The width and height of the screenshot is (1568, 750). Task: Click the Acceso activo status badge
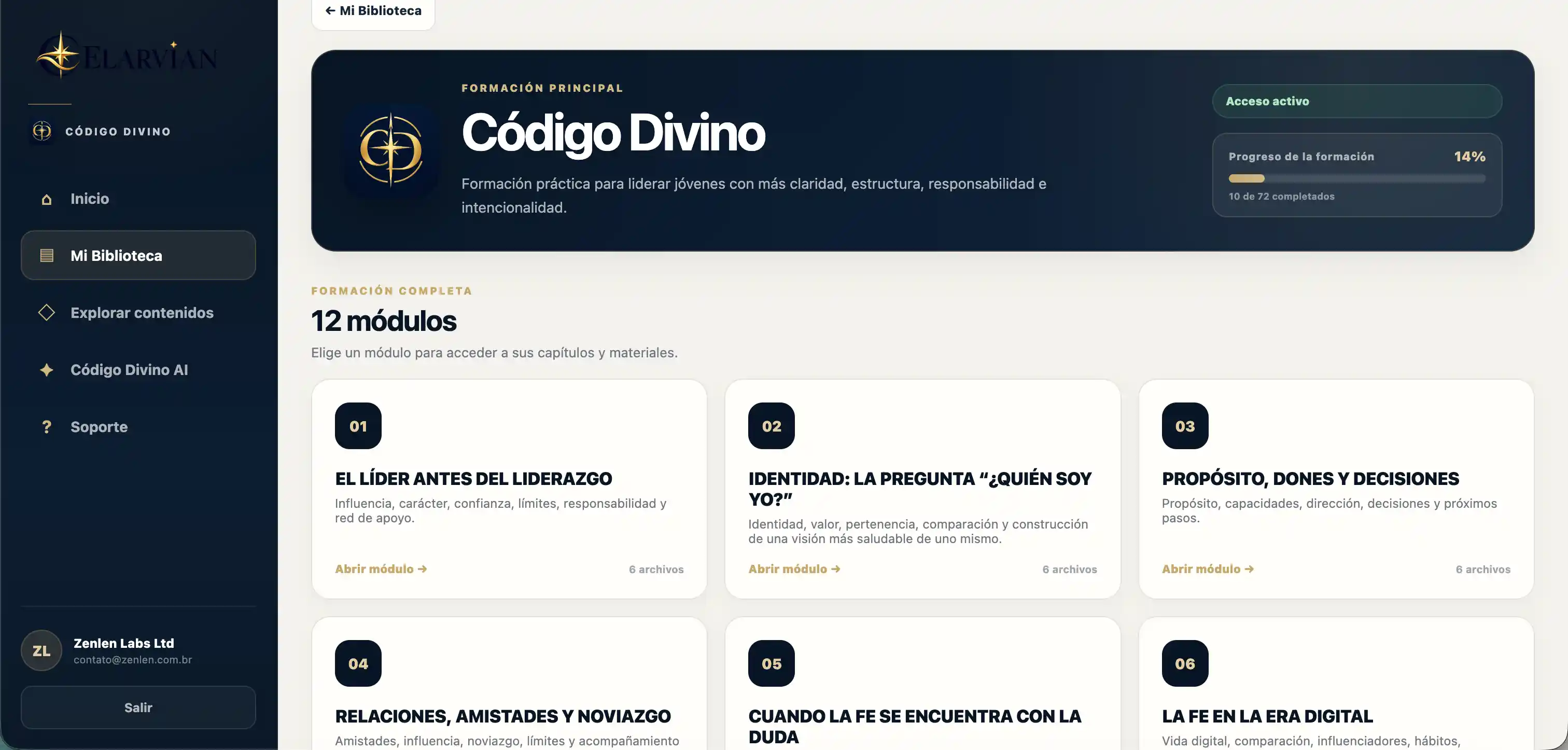(1357, 101)
